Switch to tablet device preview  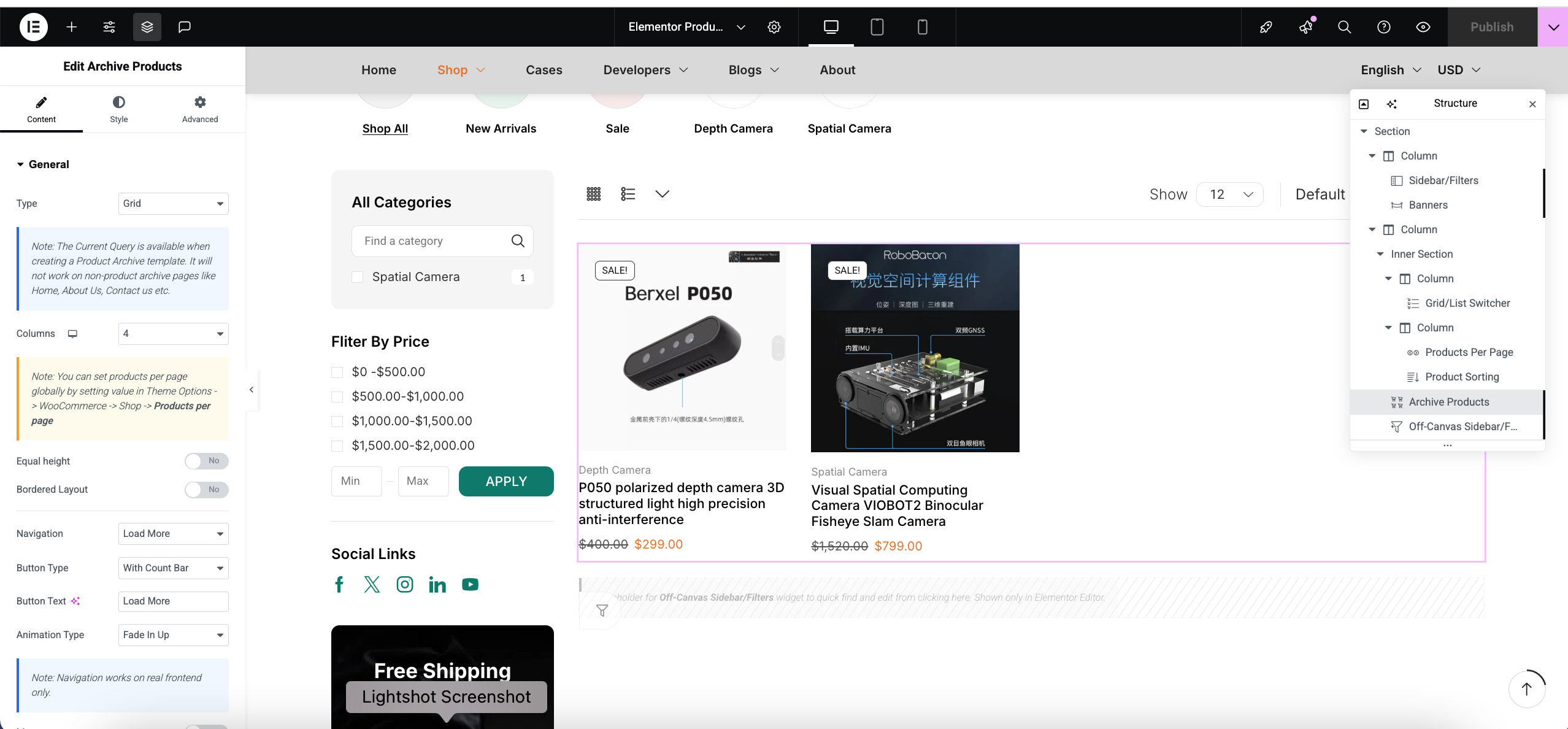tap(877, 27)
